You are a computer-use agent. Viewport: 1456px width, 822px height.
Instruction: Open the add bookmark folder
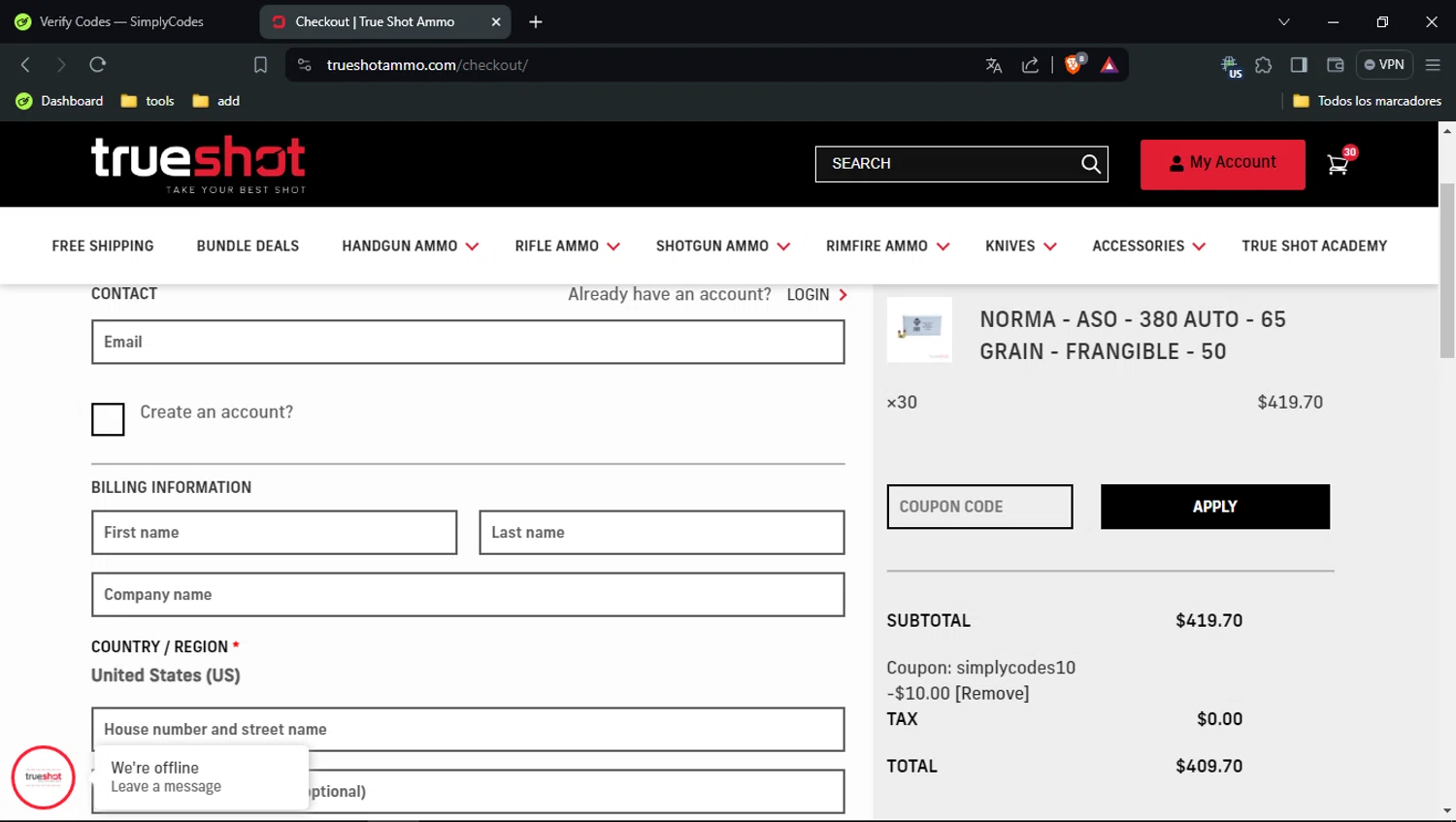click(x=215, y=101)
